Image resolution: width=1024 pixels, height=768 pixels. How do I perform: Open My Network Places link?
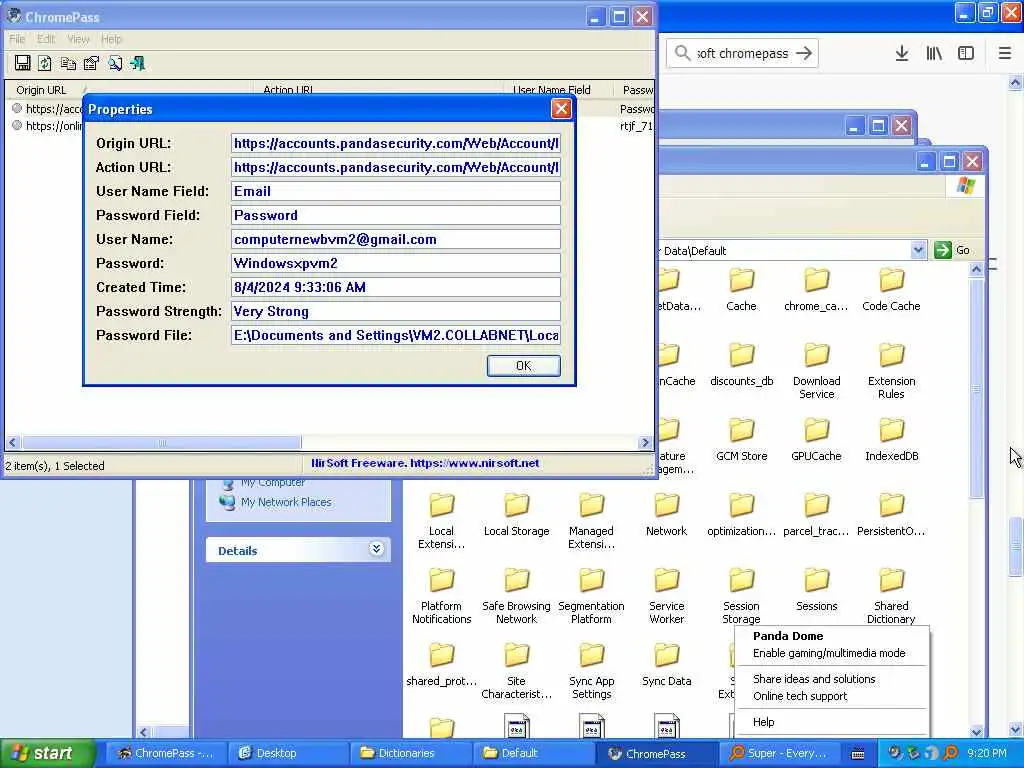pyautogui.click(x=286, y=502)
